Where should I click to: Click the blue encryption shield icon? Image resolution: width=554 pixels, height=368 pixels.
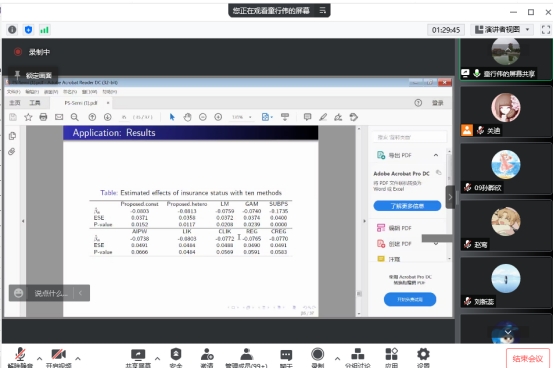click(28, 30)
